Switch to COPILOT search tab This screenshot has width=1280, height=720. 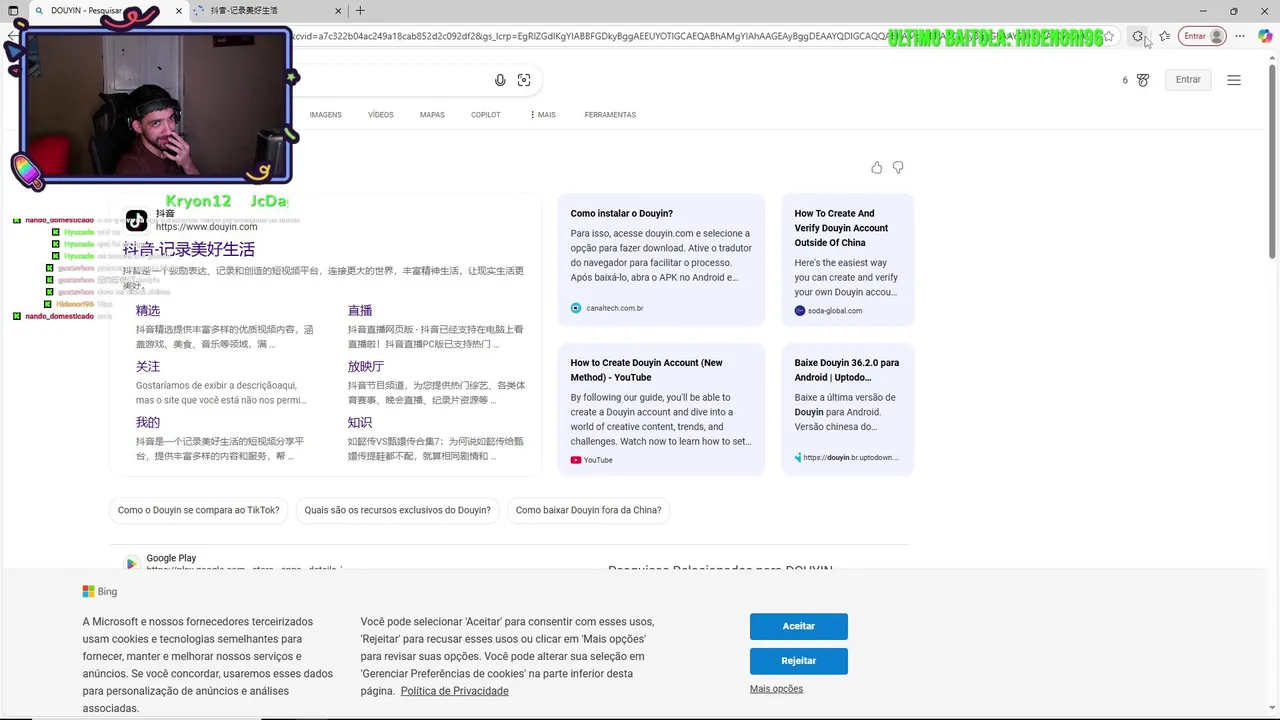[x=486, y=115]
